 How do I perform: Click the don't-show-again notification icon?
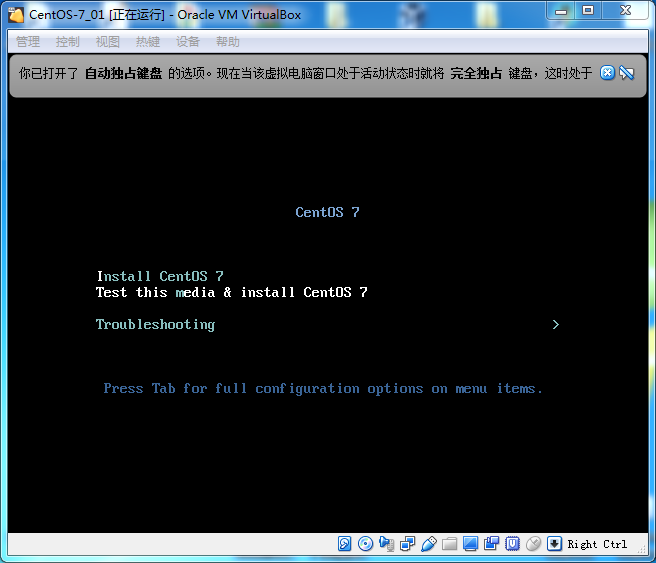627,73
